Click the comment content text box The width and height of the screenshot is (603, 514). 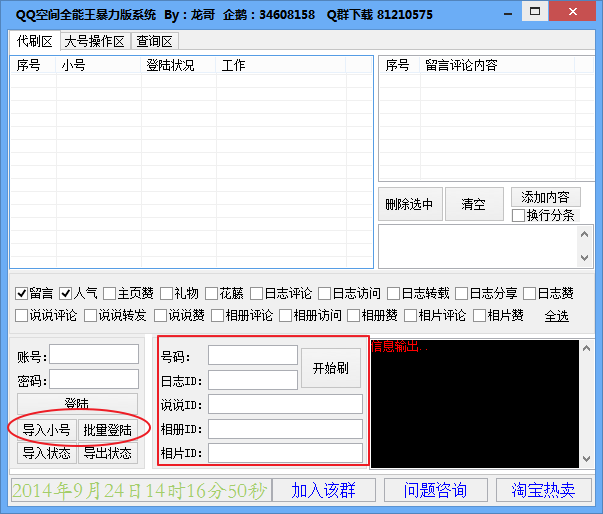click(x=478, y=246)
